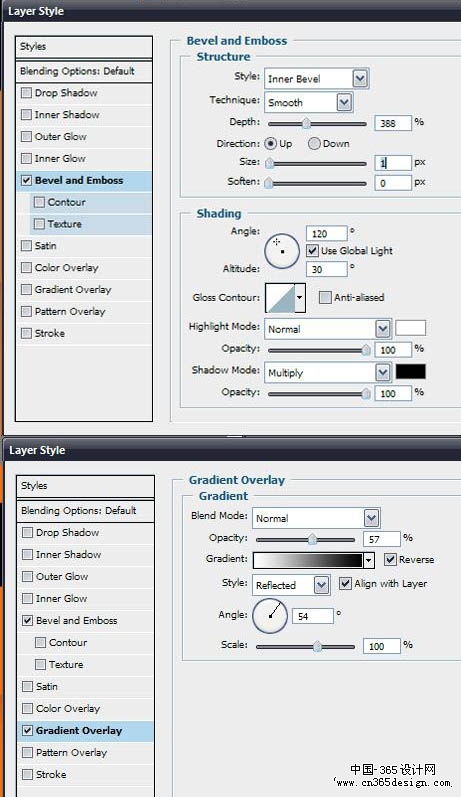
Task: Click the gradient preview bar
Action: pos(308,560)
